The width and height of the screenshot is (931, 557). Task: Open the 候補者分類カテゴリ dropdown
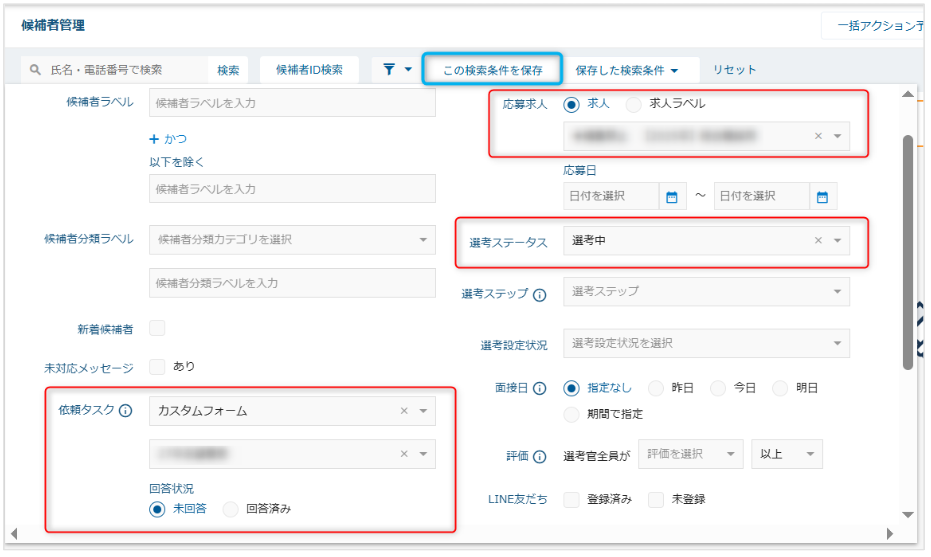point(422,240)
